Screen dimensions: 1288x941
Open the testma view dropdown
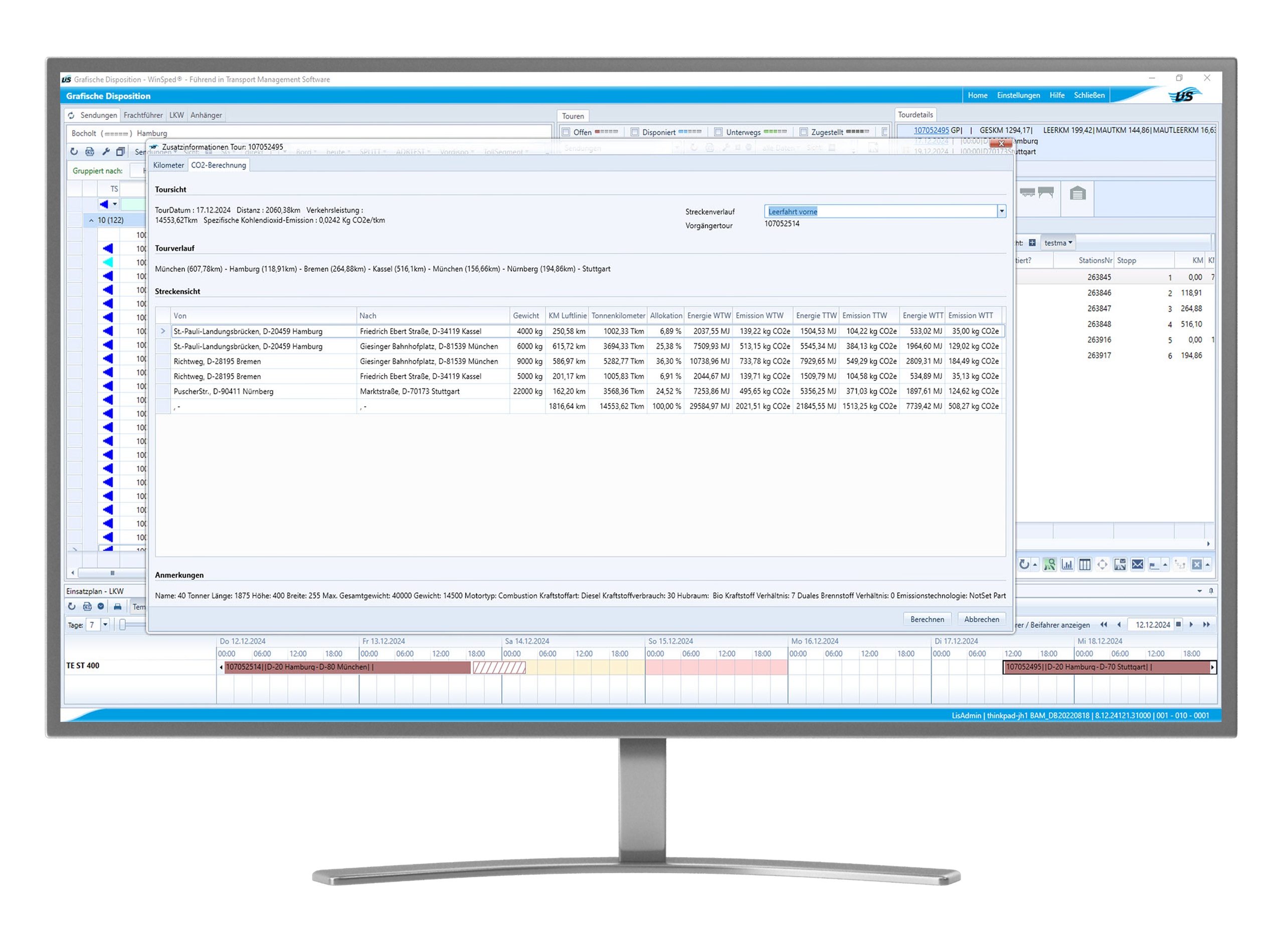1058,243
